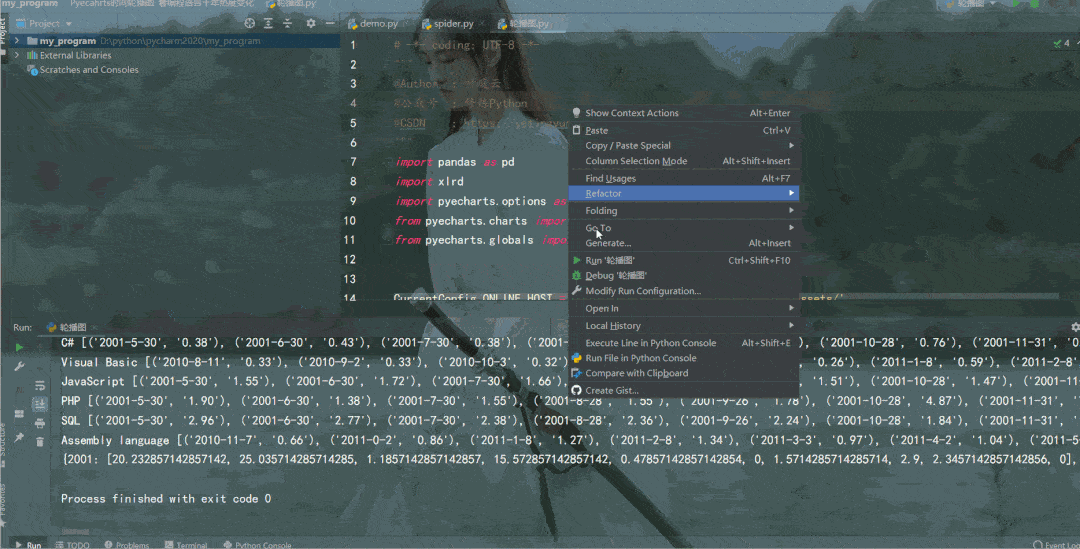Screen dimensions: 1080x549
Task: Select Refactor in the context menu
Action: tap(603, 193)
